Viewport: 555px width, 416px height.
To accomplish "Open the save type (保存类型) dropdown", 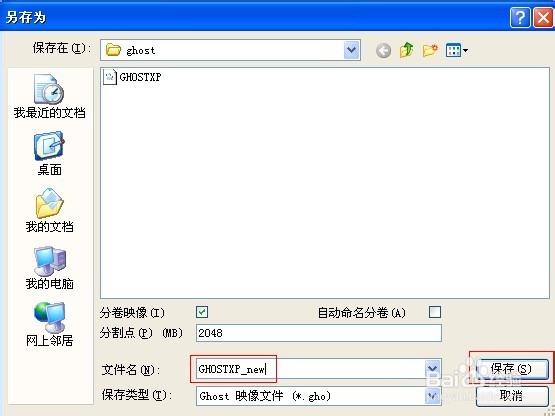I will pyautogui.click(x=433, y=396).
